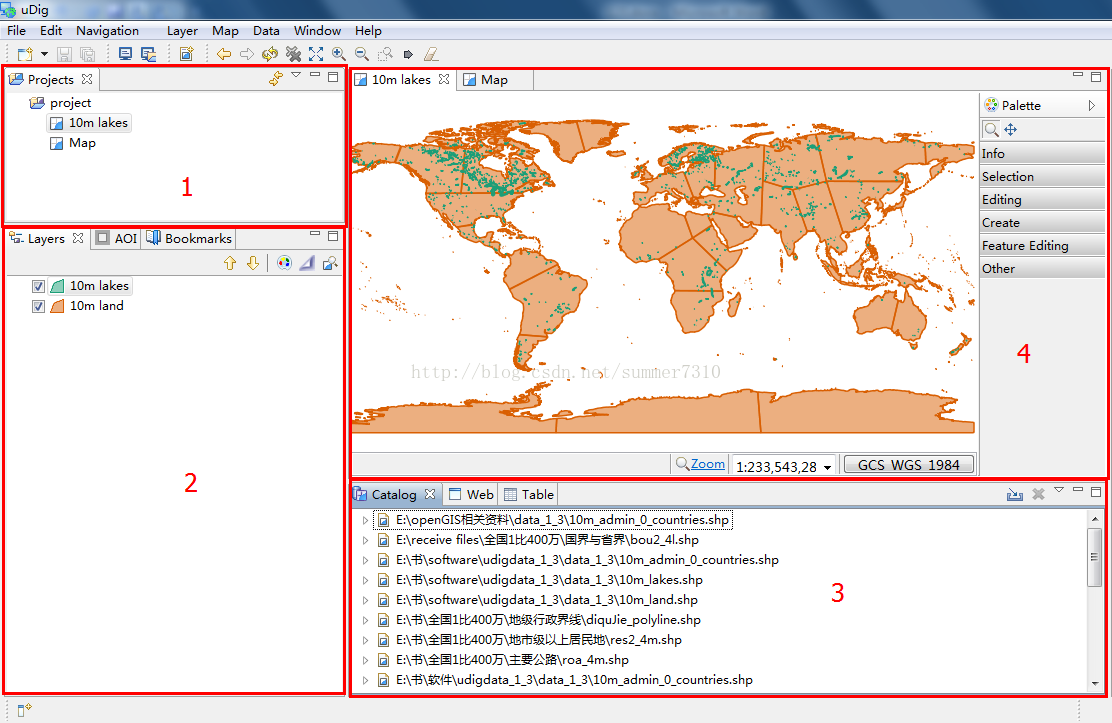This screenshot has height=723, width=1112.
Task: Click the status bar icon at bottom left
Action: click(25, 710)
